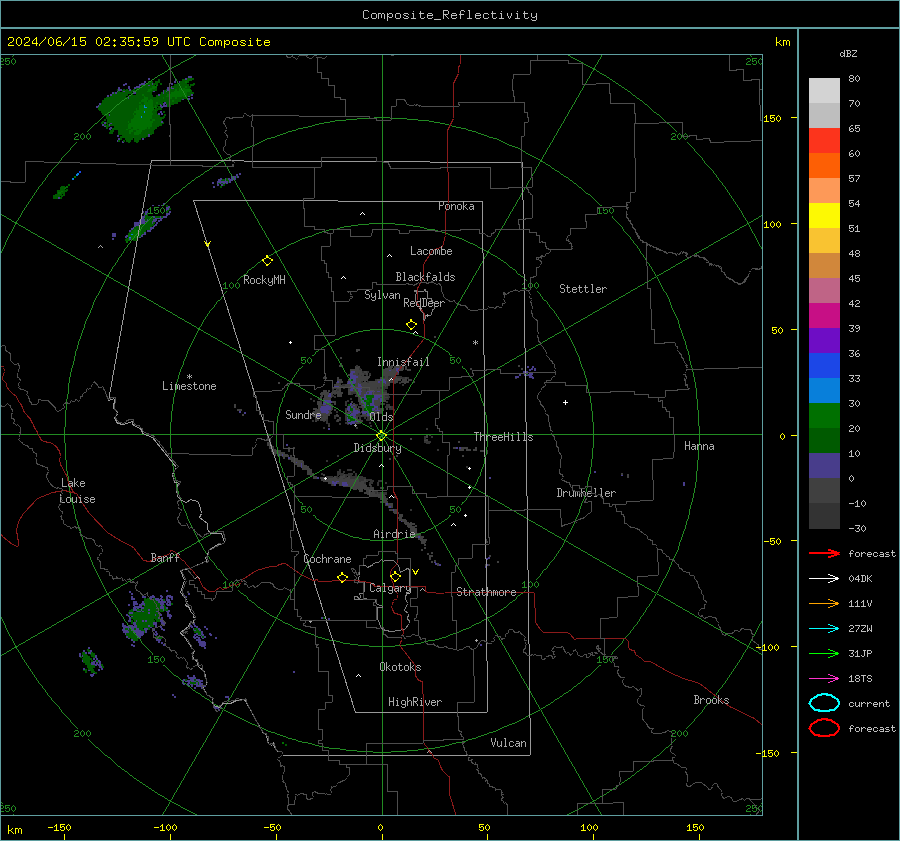Click the Didsbury label

tap(377, 448)
